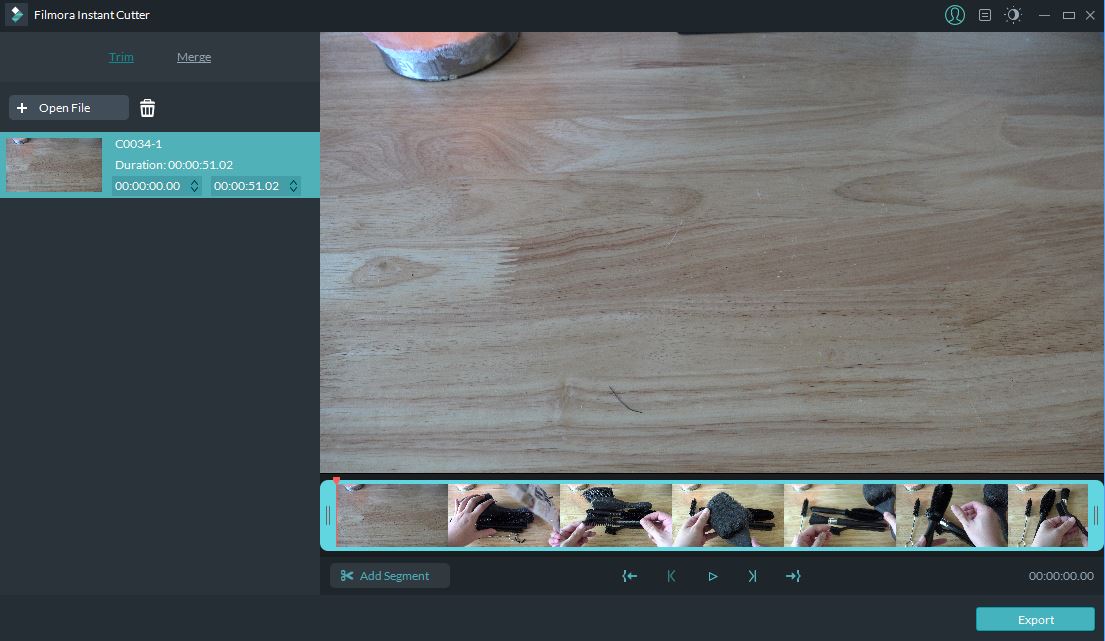Toggle the light/dark theme icon

(1013, 15)
